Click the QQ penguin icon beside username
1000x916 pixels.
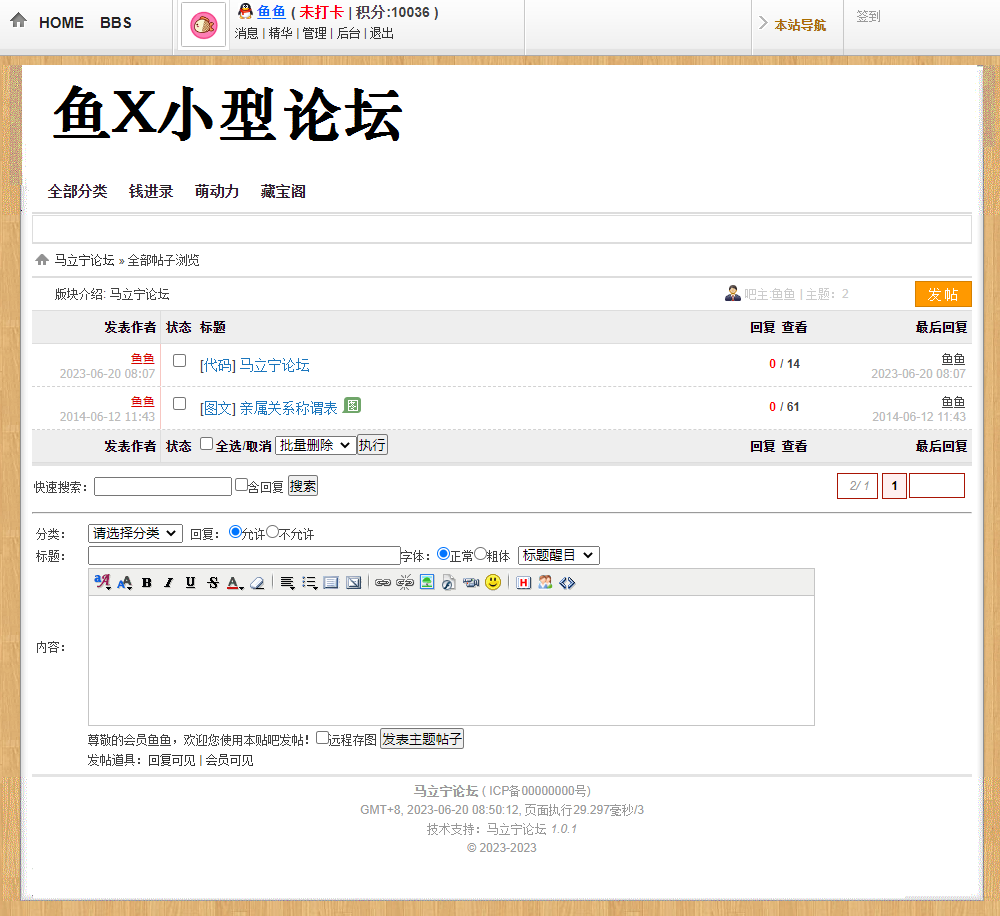point(246,10)
